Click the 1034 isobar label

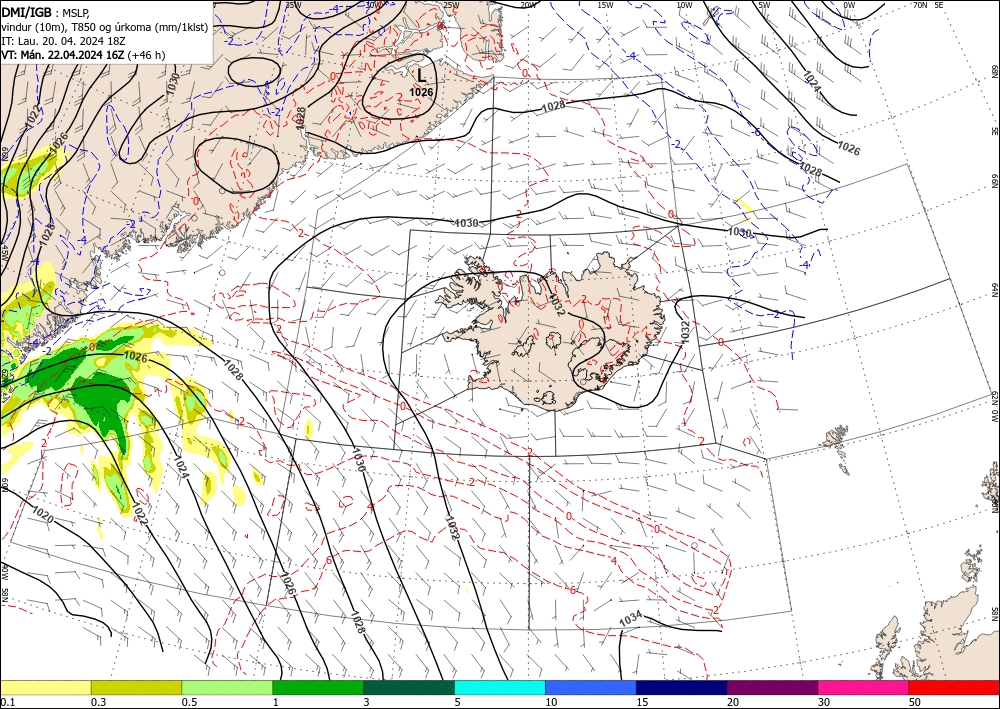click(x=631, y=619)
